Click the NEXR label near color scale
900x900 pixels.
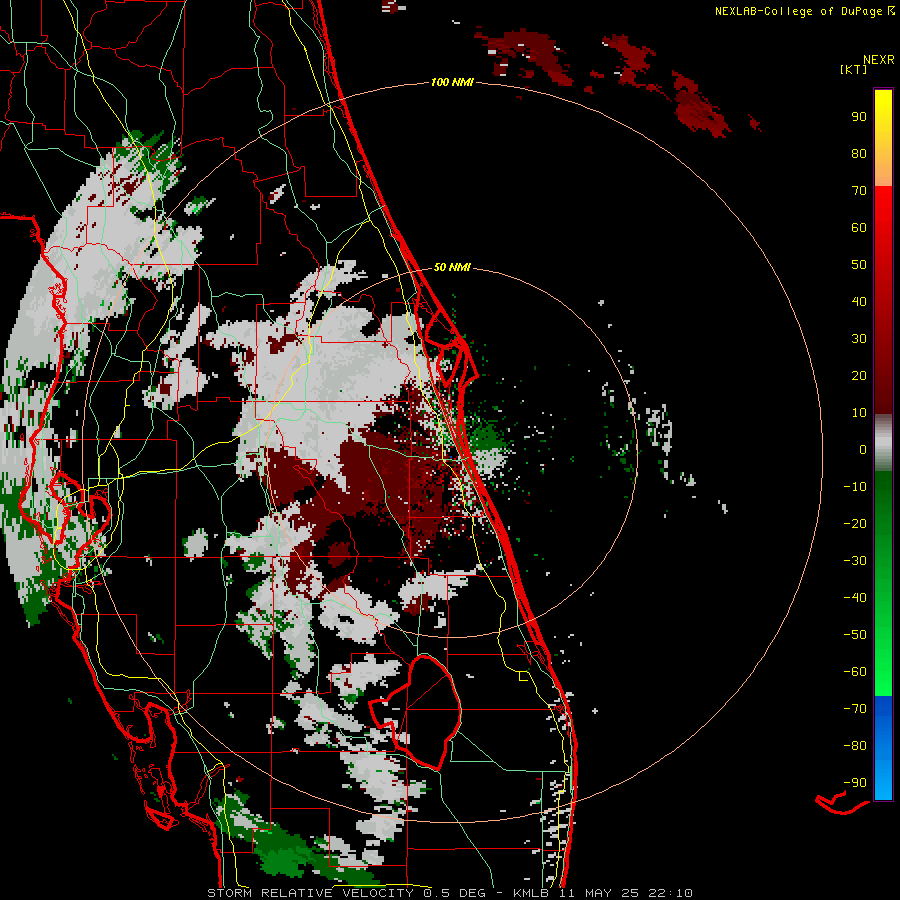pyautogui.click(x=879, y=60)
